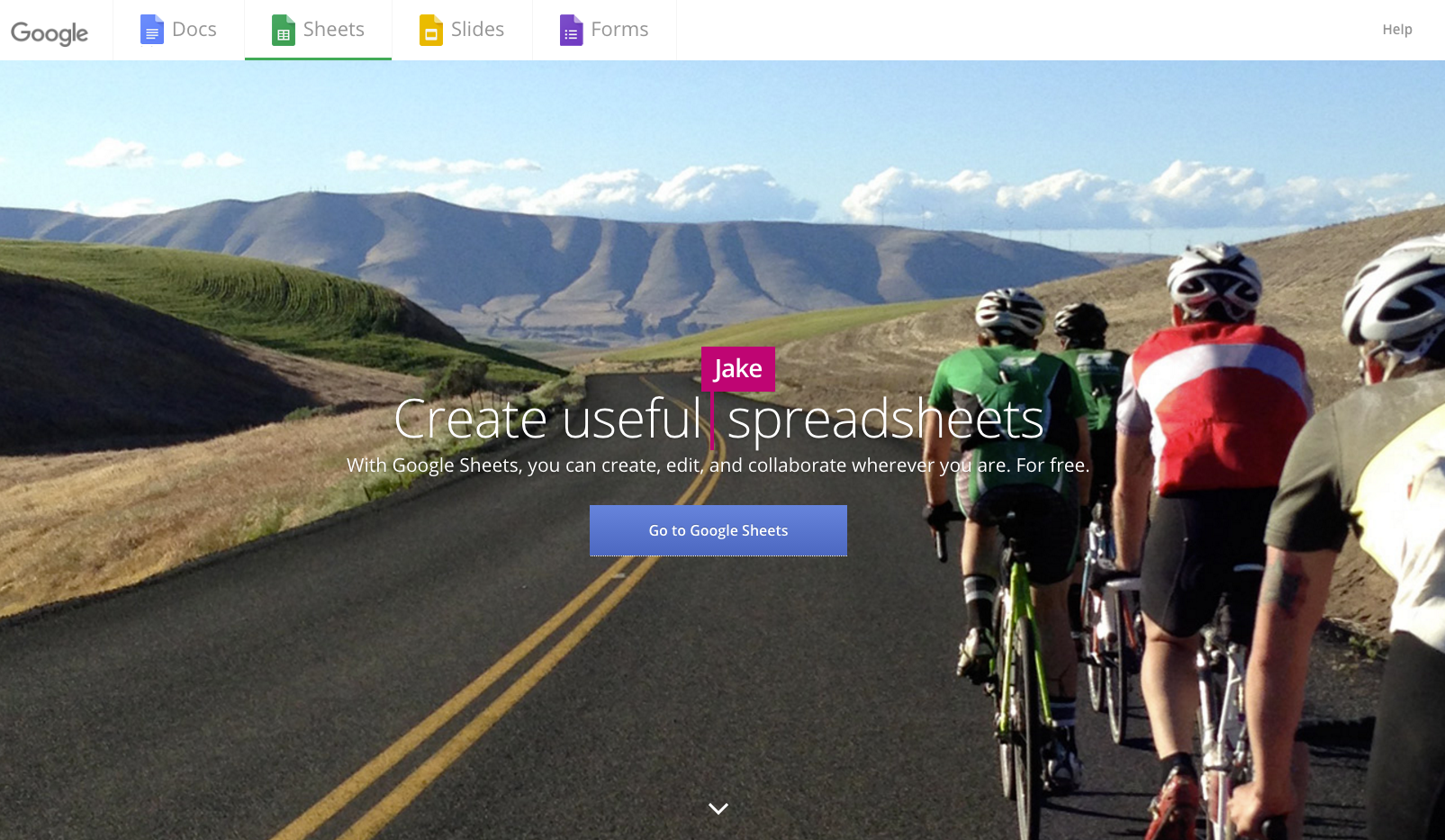Expand page with the down chevron arrow

point(718,808)
